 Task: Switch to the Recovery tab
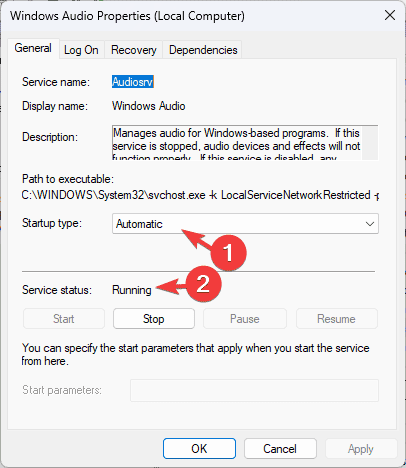[x=134, y=50]
